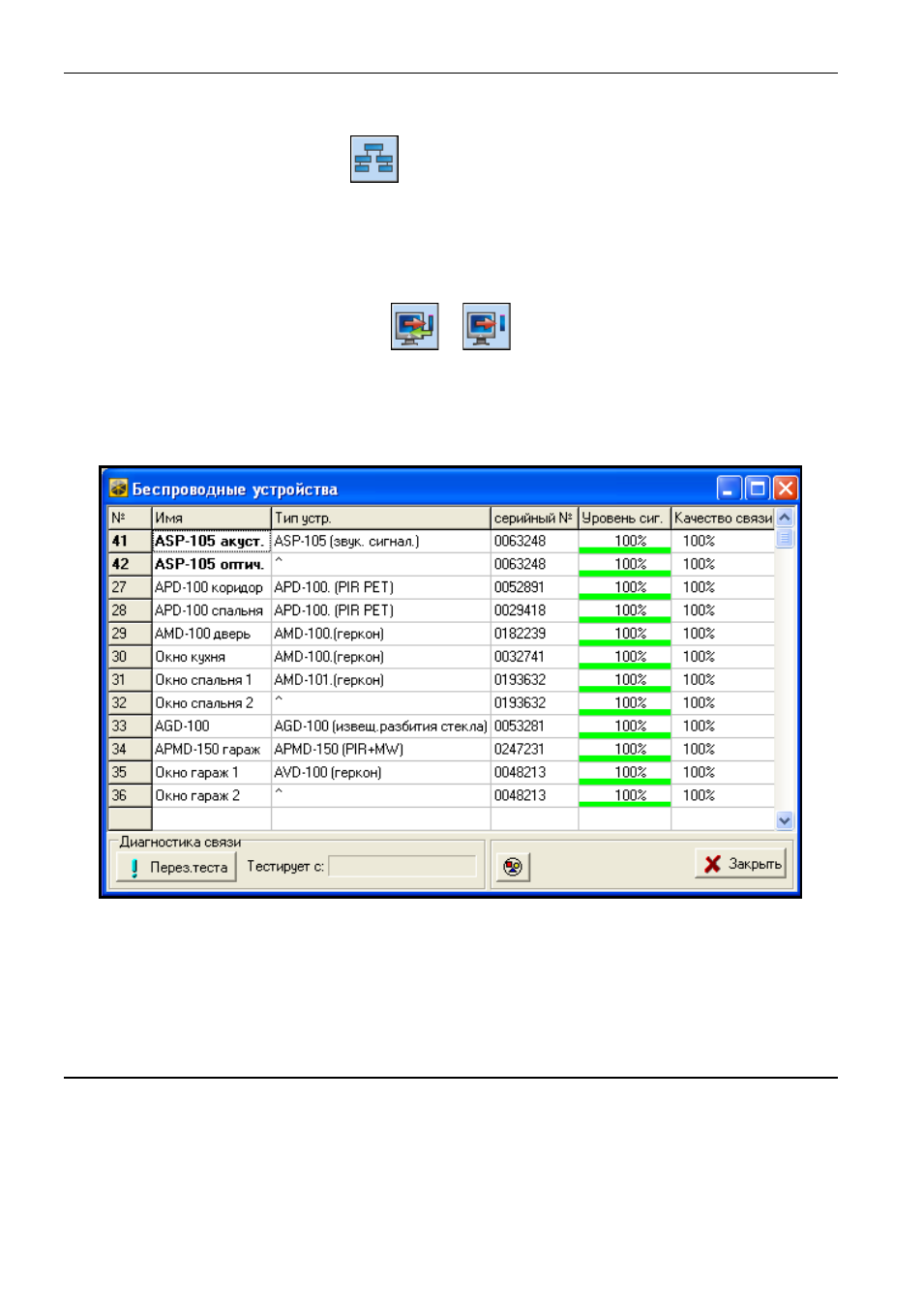This screenshot has width=924, height=1306.
Task: Select the APMD-150 гараж name cell
Action: [211, 750]
